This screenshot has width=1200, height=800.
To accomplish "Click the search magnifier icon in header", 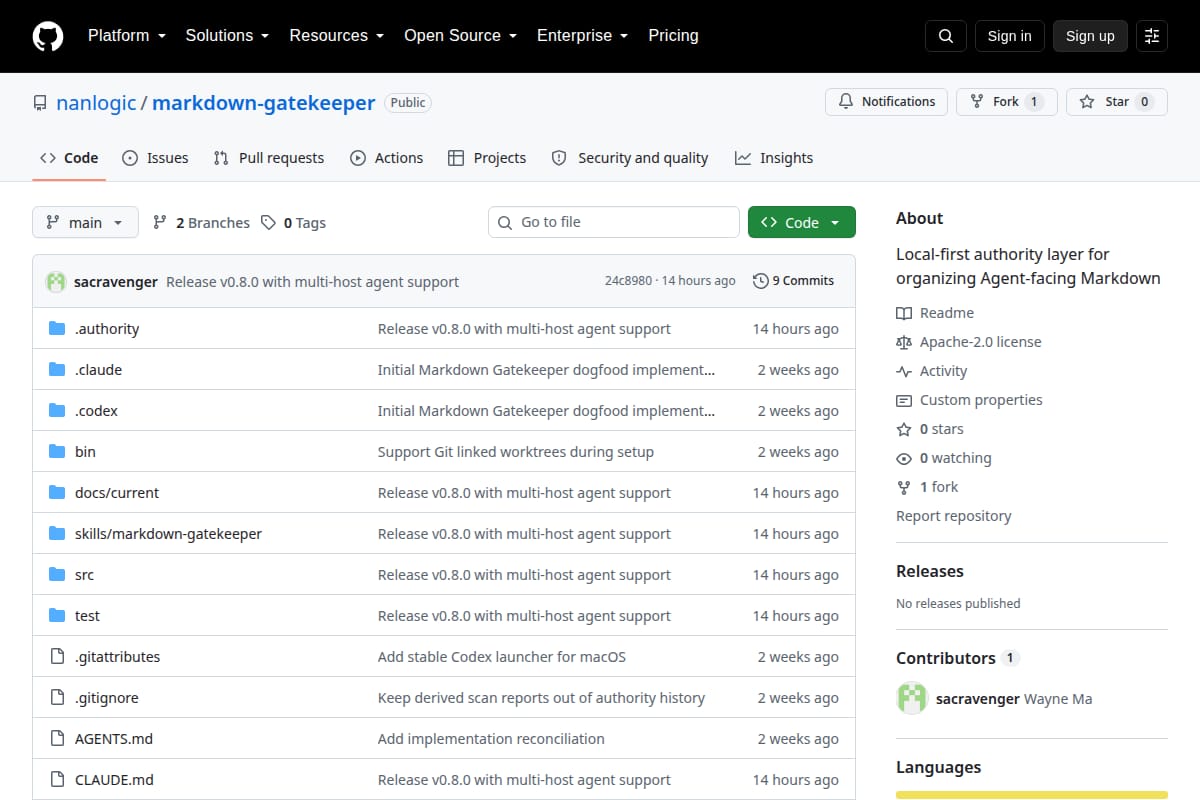I will (946, 36).
